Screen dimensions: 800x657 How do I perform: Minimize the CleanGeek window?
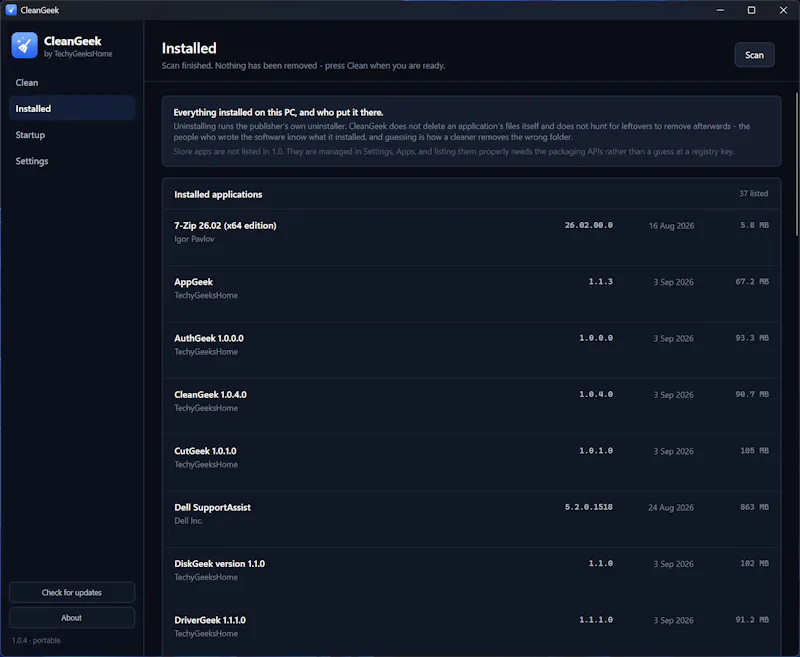[720, 10]
